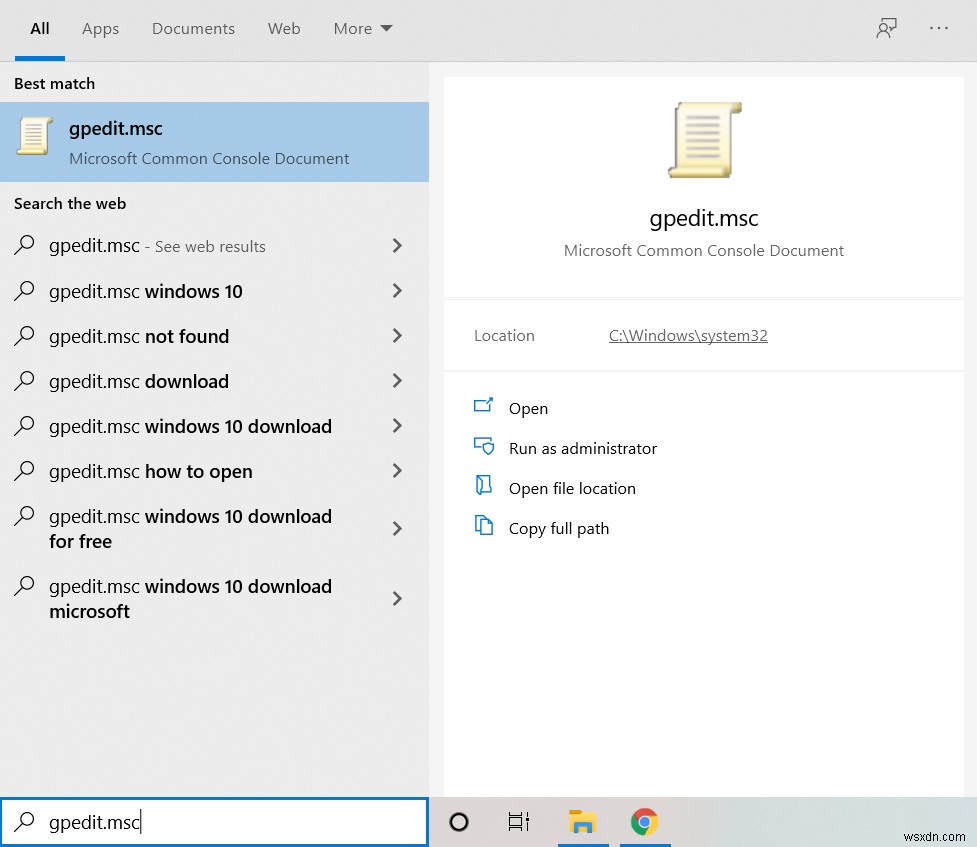Open the C:\Windows\system32 location link
977x847 pixels.
[x=687, y=335]
